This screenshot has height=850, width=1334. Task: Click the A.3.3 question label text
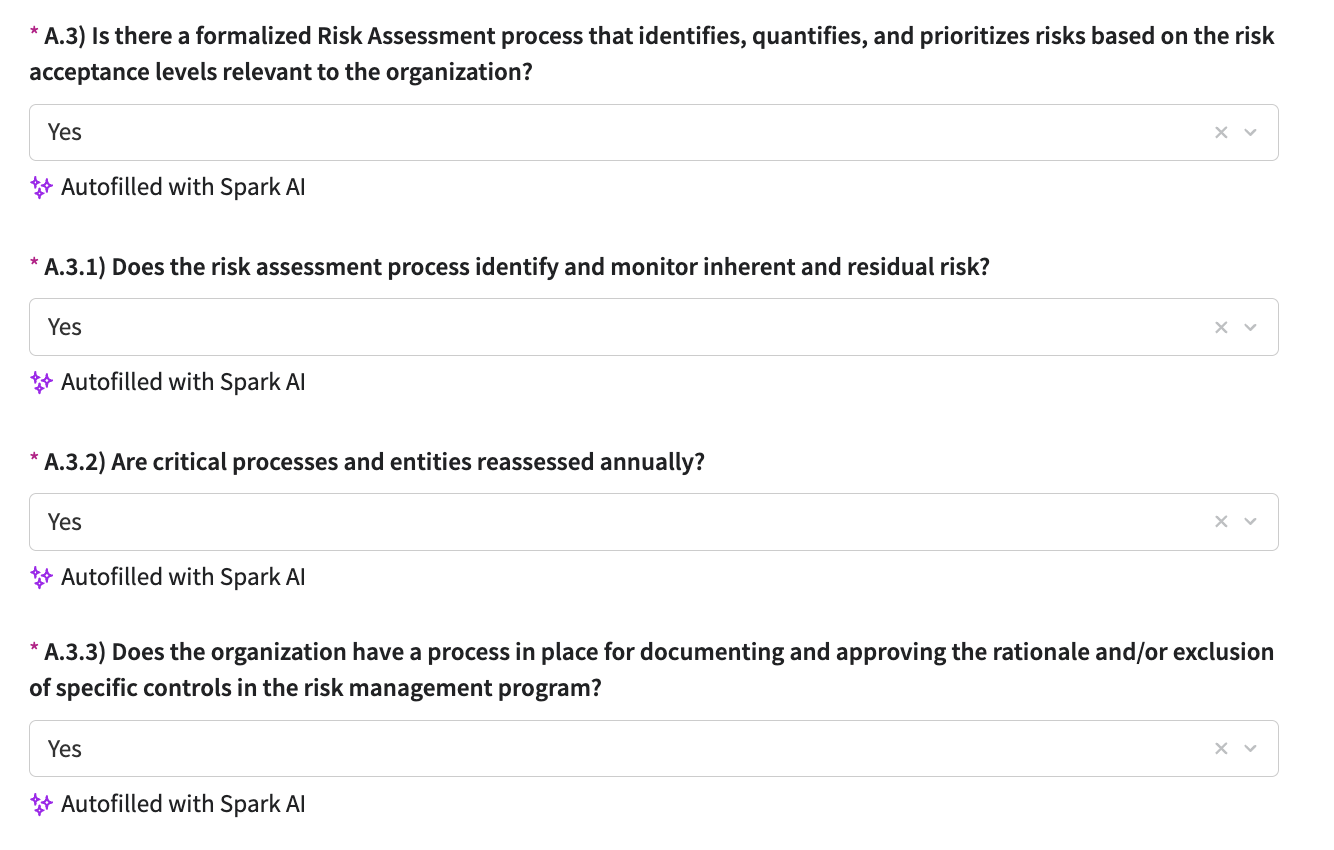click(x=650, y=653)
